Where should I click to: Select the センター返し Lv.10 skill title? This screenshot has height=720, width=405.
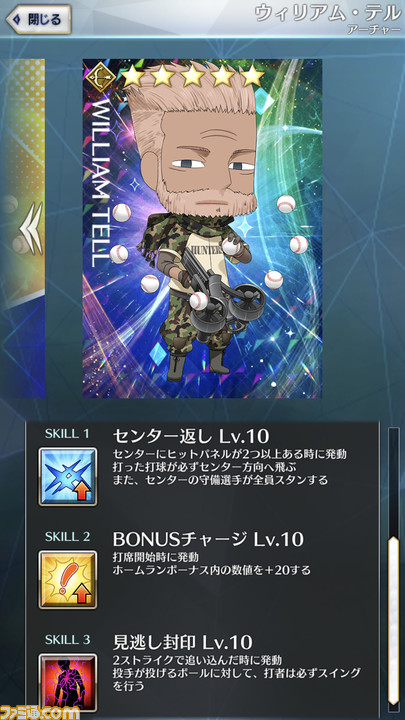click(x=191, y=436)
